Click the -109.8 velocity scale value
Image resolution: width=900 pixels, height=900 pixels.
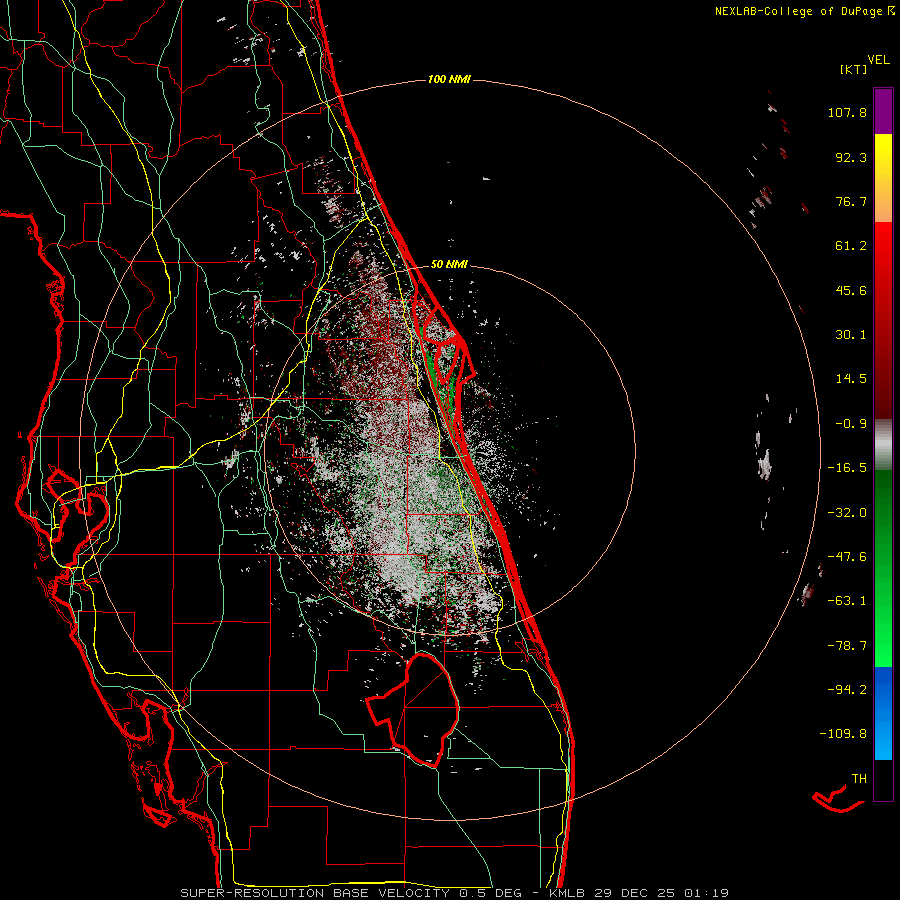[x=843, y=734]
